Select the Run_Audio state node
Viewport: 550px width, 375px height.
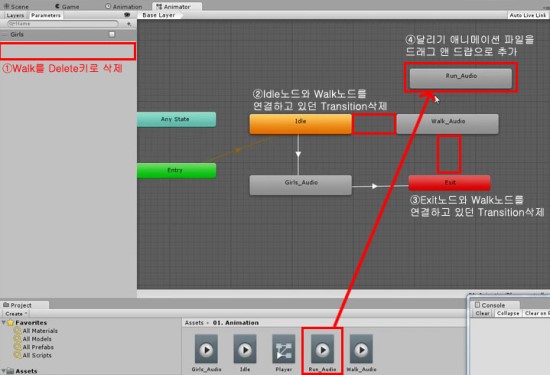point(461,78)
